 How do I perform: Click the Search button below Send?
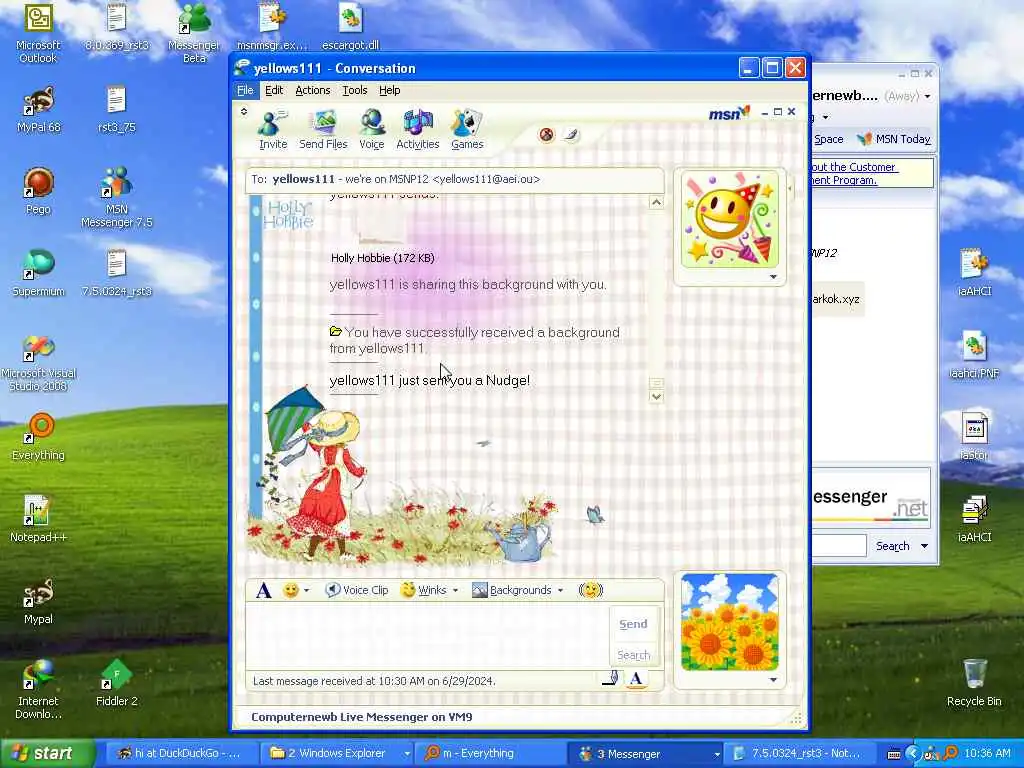point(633,655)
